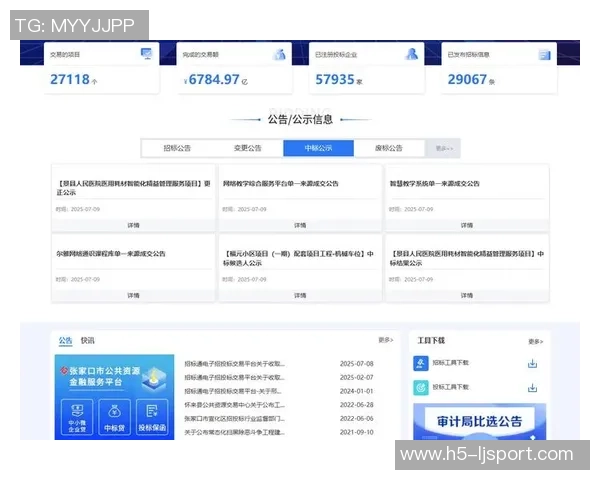Switch to the 变更公告 tab
The image size is (600, 480).
click(248, 148)
